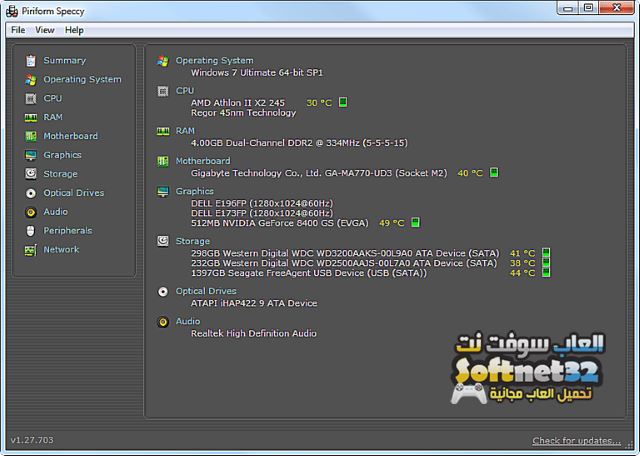Open the View menu

pos(45,30)
